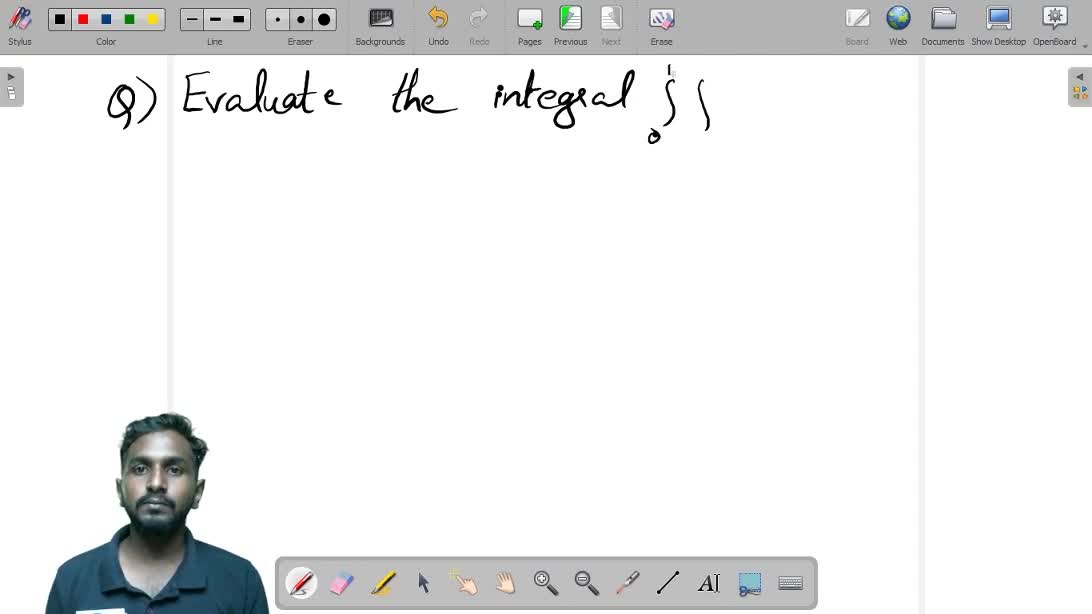1092x614 pixels.
Task: Click the Zoom in magnifier tool
Action: [x=546, y=583]
